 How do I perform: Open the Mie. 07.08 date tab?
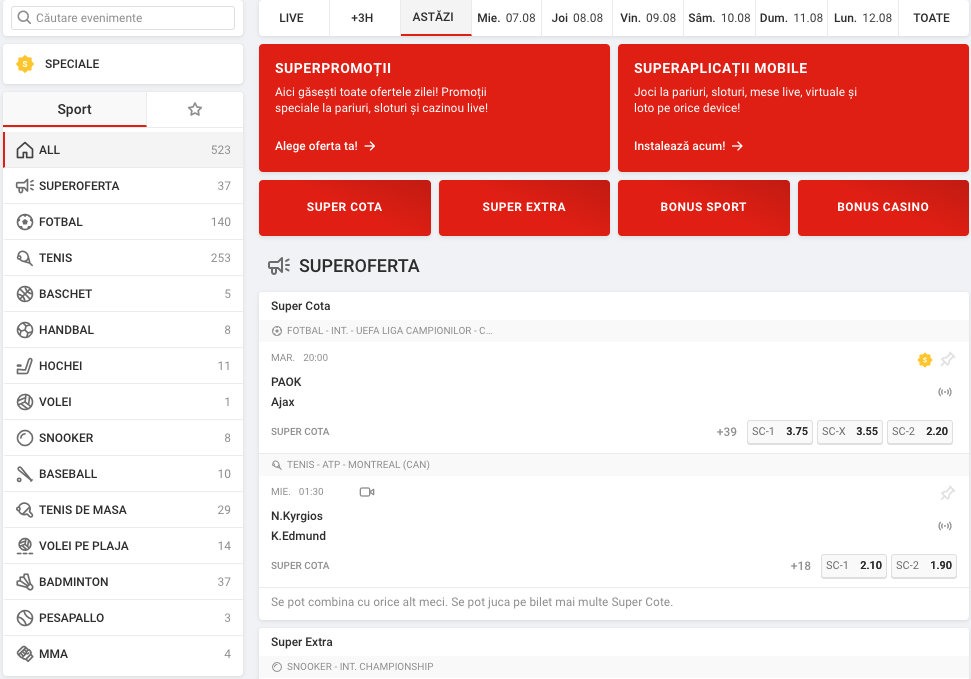point(507,18)
